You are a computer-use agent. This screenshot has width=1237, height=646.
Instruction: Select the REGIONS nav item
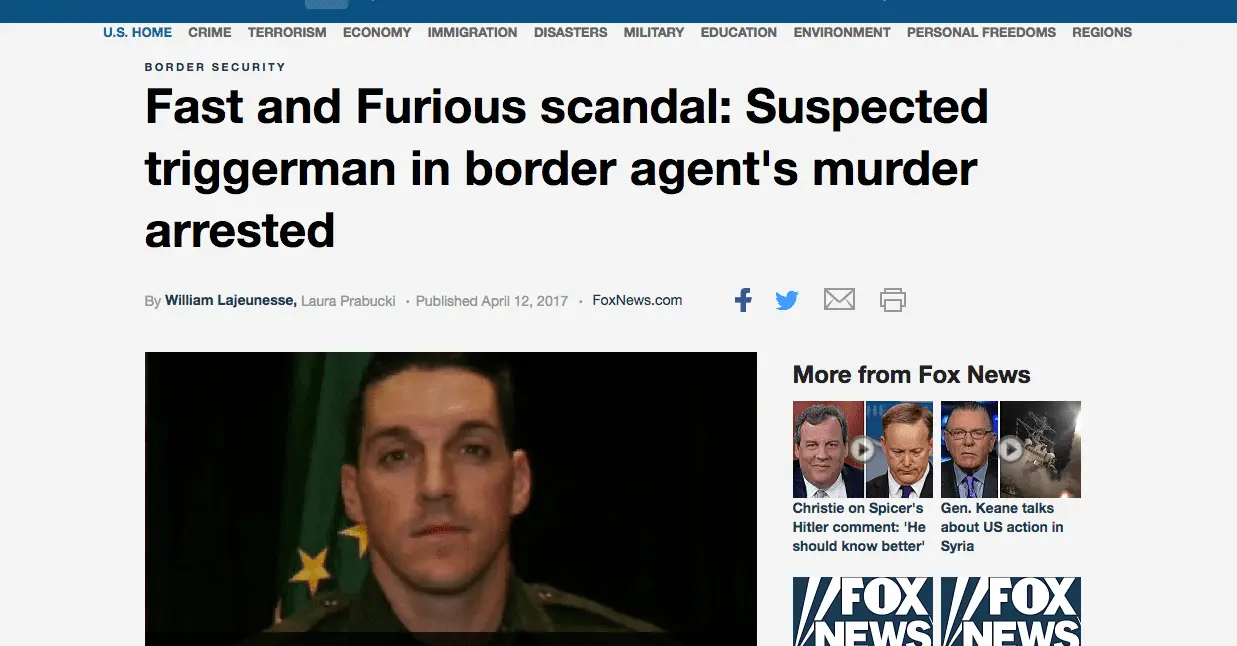1102,32
